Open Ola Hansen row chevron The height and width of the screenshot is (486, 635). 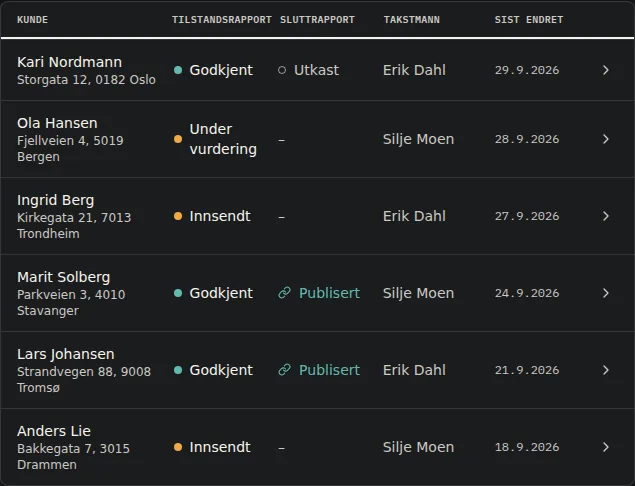[605, 139]
